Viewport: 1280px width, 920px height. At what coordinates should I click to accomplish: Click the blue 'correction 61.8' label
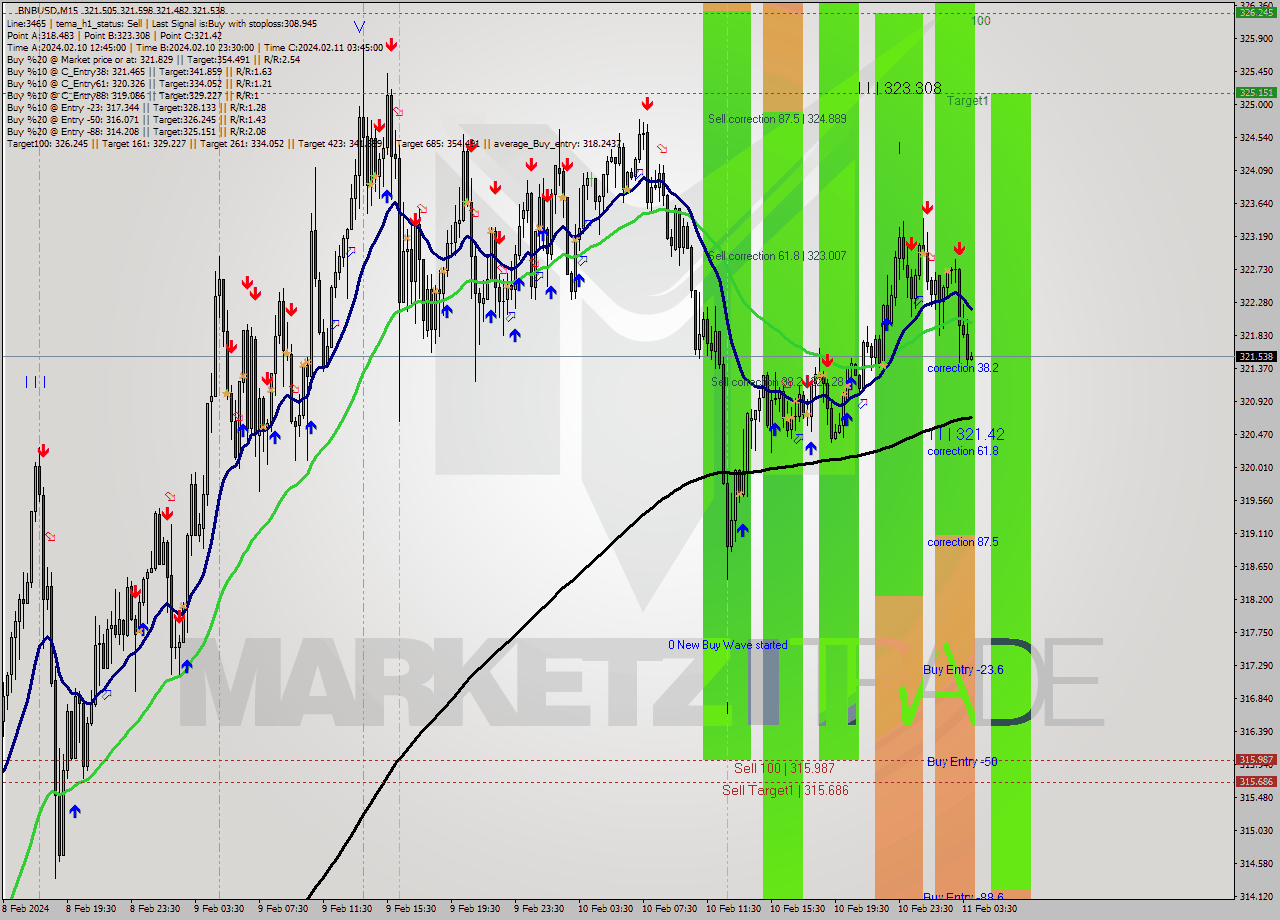pyautogui.click(x=962, y=451)
